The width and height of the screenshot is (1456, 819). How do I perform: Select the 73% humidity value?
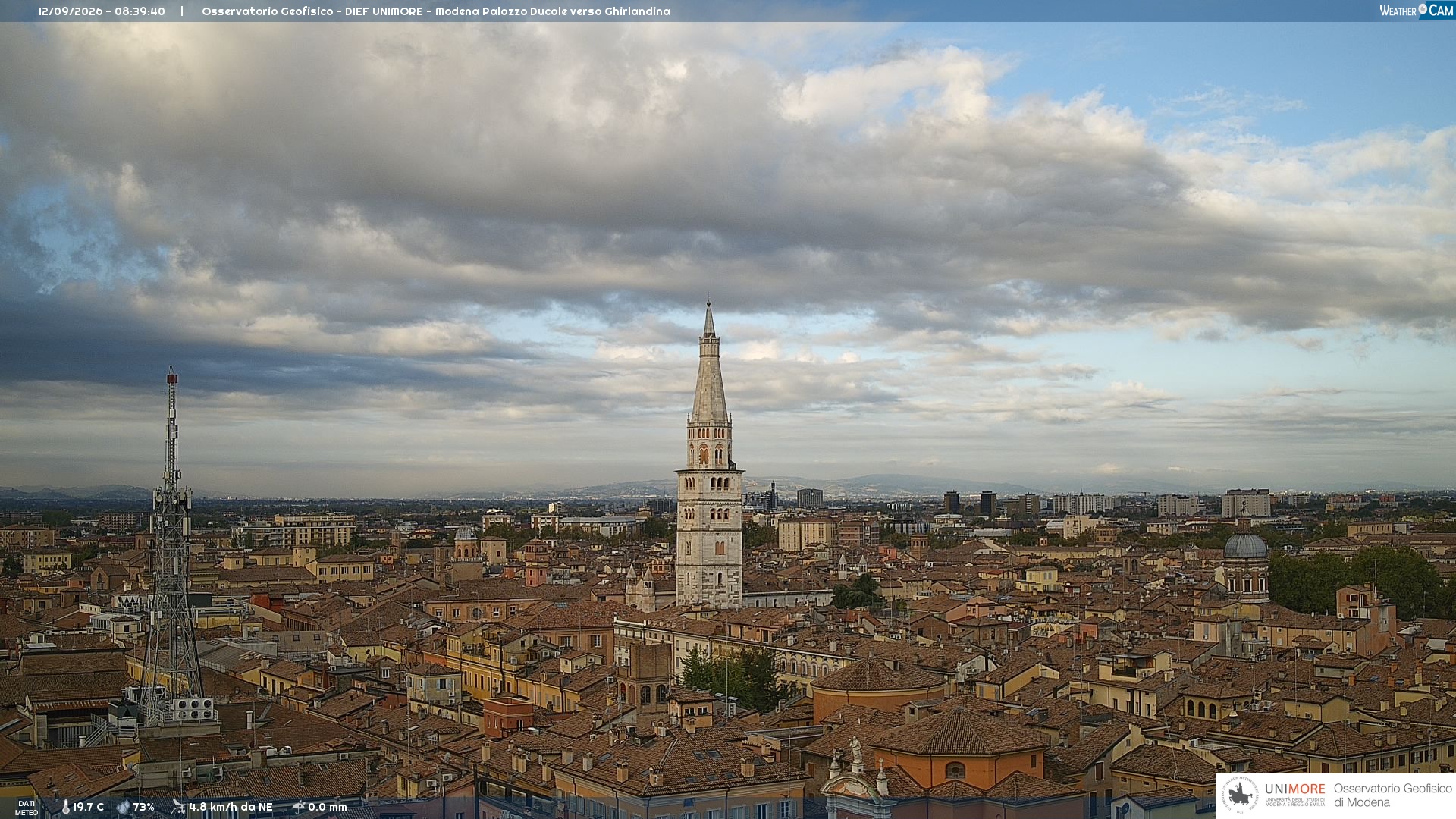click(x=144, y=807)
